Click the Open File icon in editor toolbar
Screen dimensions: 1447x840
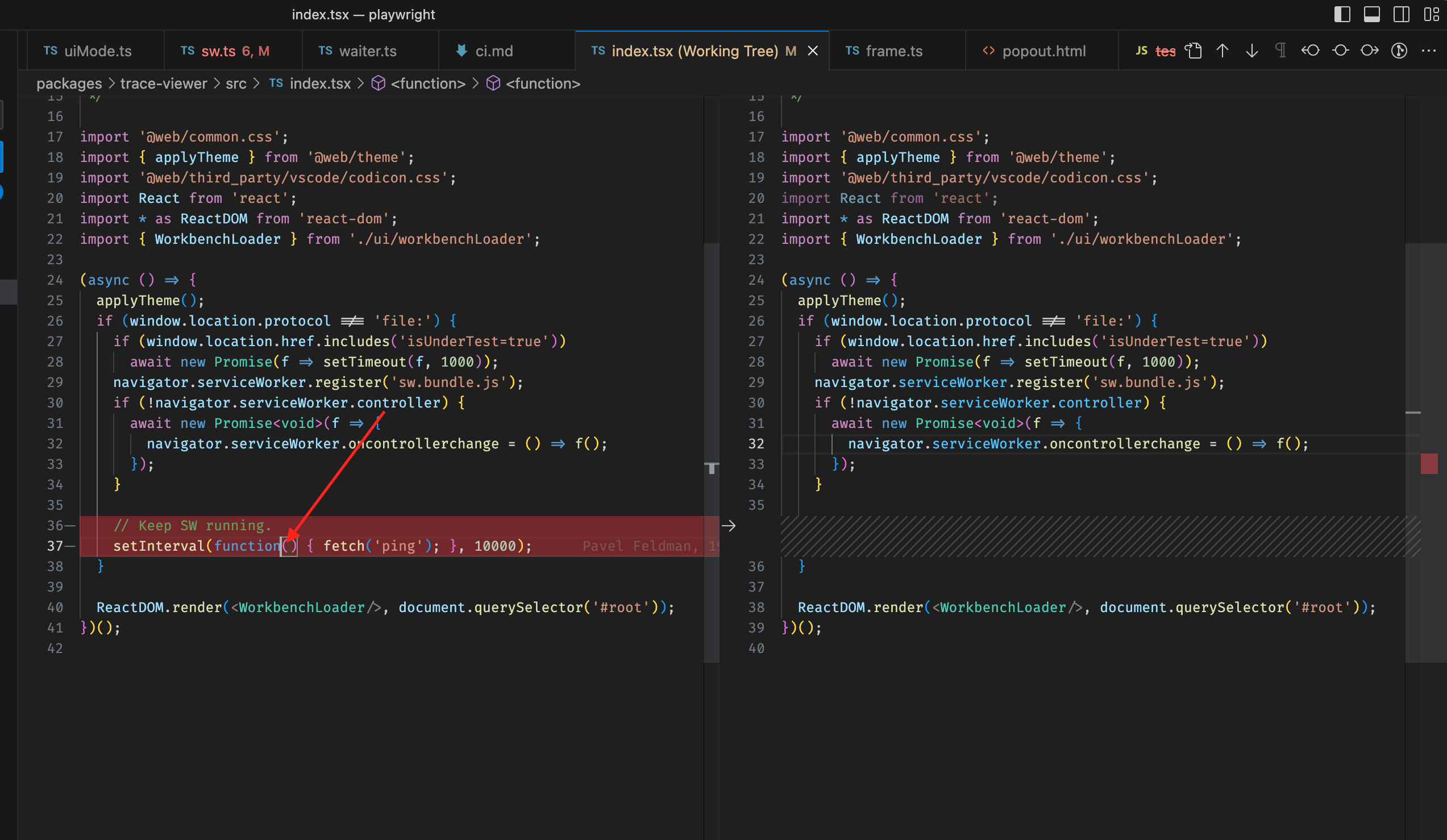coord(1193,51)
